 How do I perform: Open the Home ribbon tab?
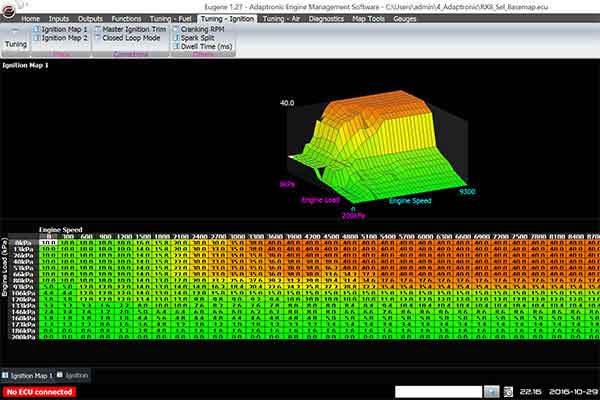[x=30, y=19]
